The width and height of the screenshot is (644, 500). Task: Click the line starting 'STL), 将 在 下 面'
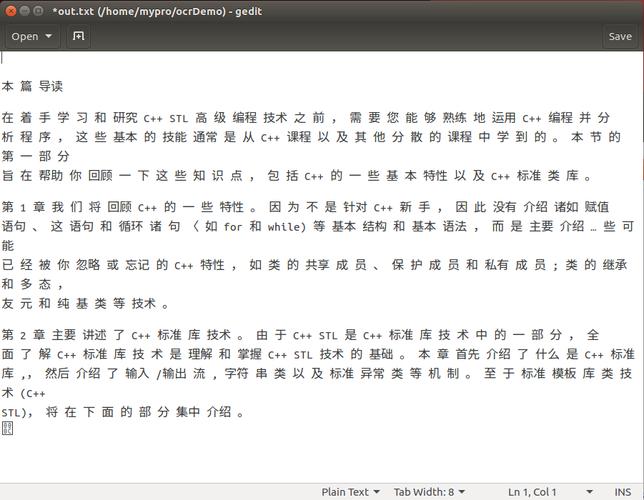(122, 412)
